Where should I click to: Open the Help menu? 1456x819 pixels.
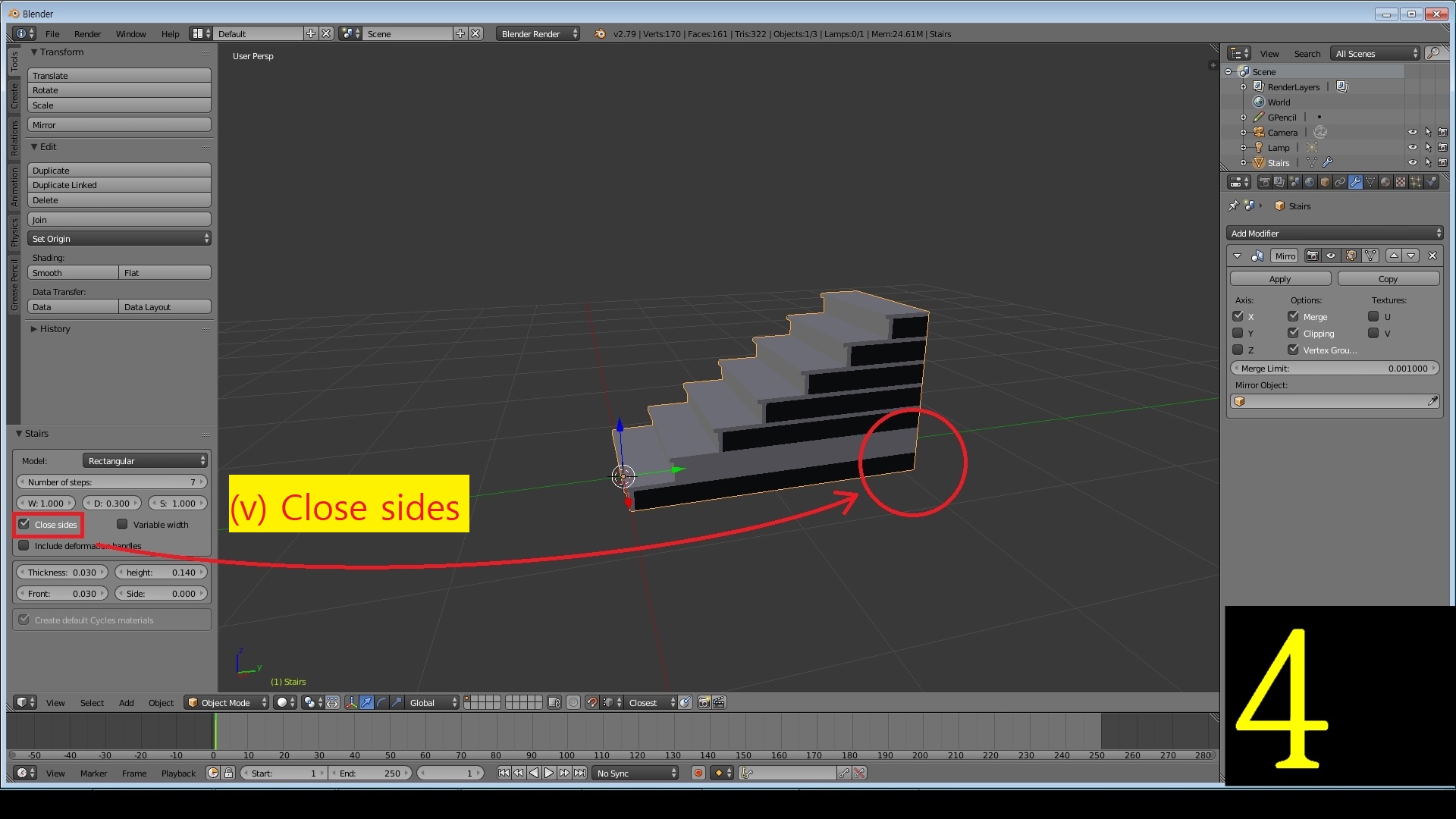point(170,33)
